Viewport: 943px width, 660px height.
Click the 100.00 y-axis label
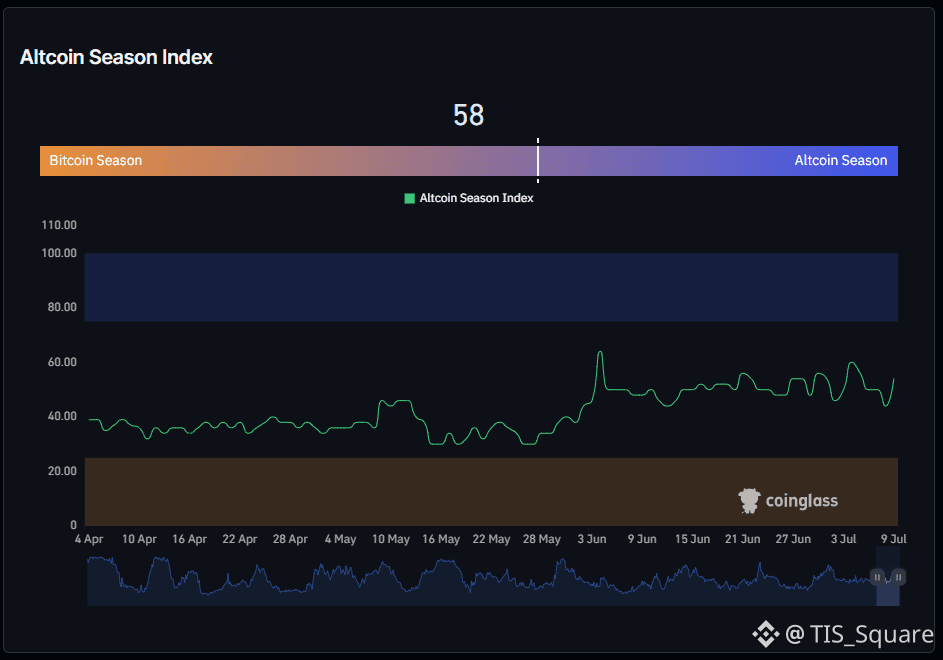click(59, 253)
